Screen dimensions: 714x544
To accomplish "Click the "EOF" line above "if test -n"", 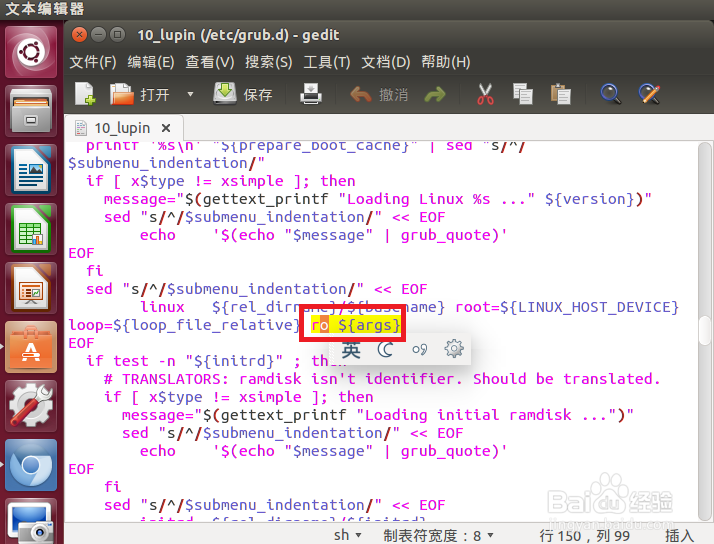I will coord(81,343).
